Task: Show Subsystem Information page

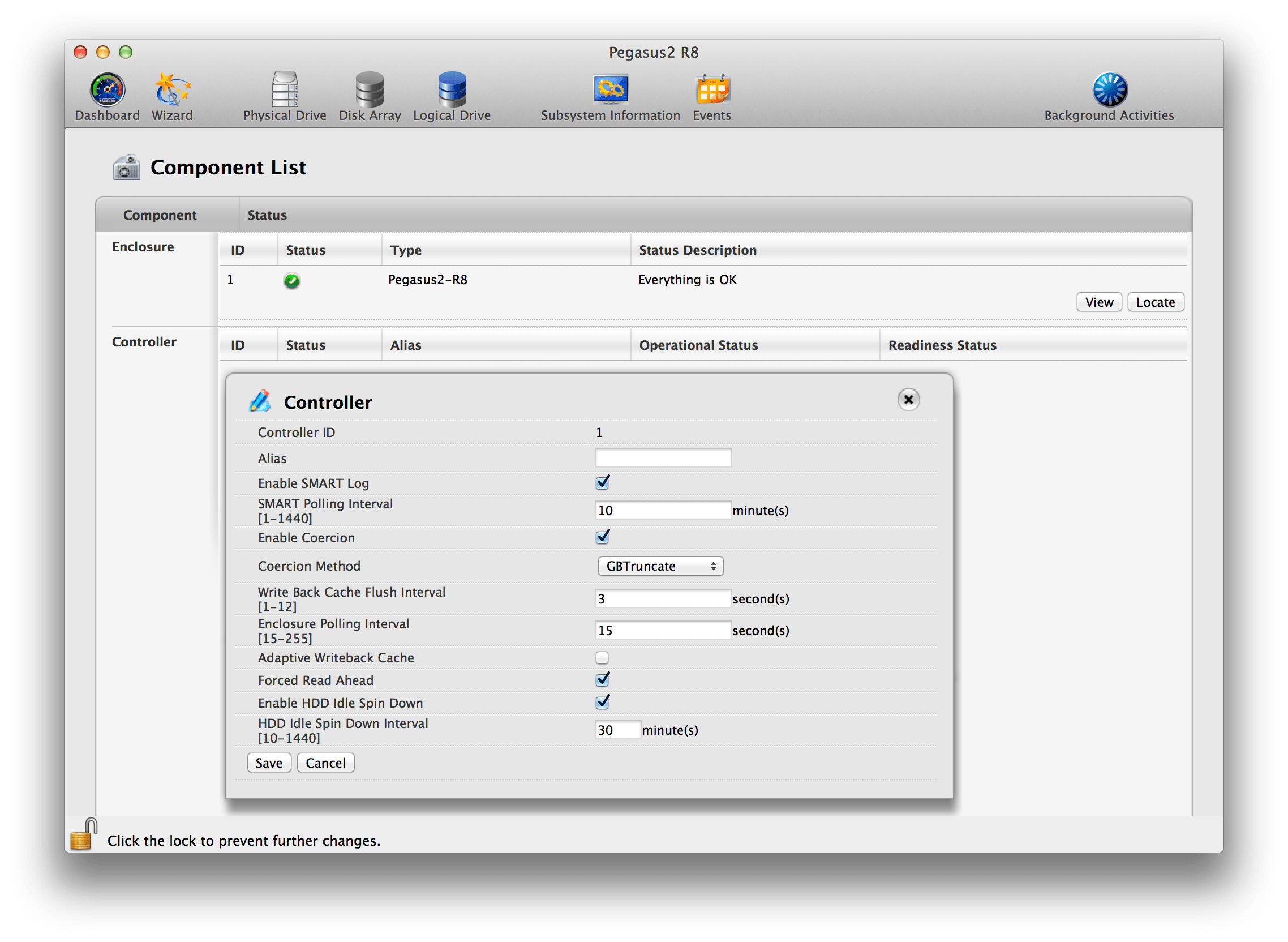Action: [611, 90]
